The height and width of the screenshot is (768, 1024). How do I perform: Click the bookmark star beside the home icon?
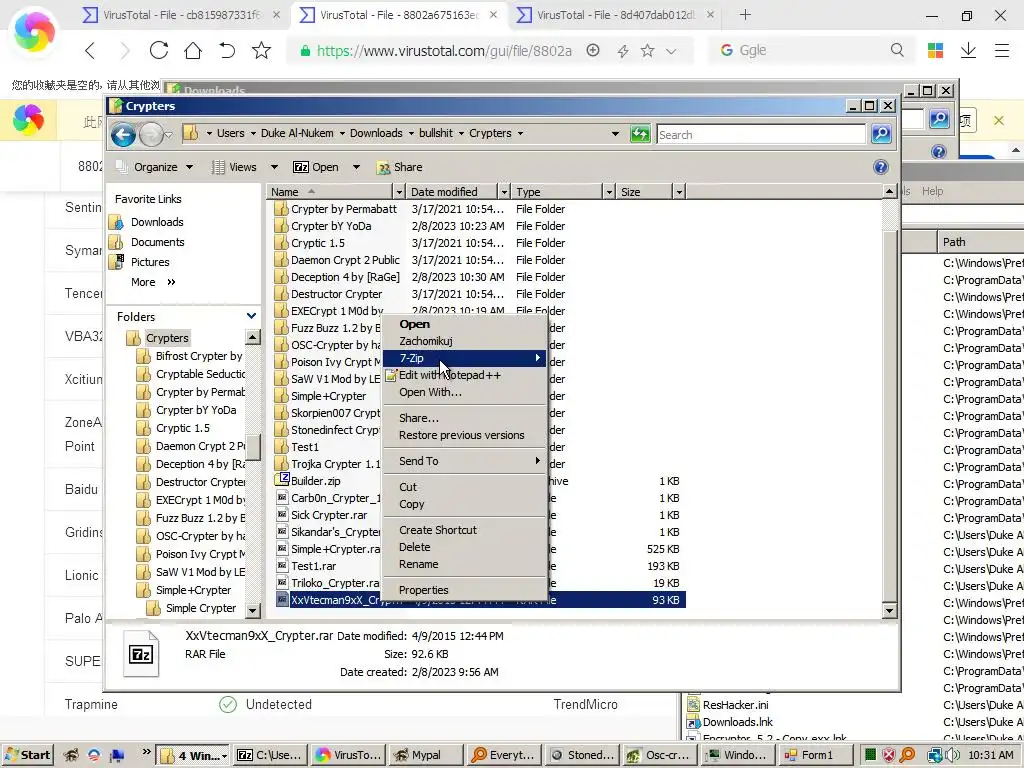tap(261, 50)
